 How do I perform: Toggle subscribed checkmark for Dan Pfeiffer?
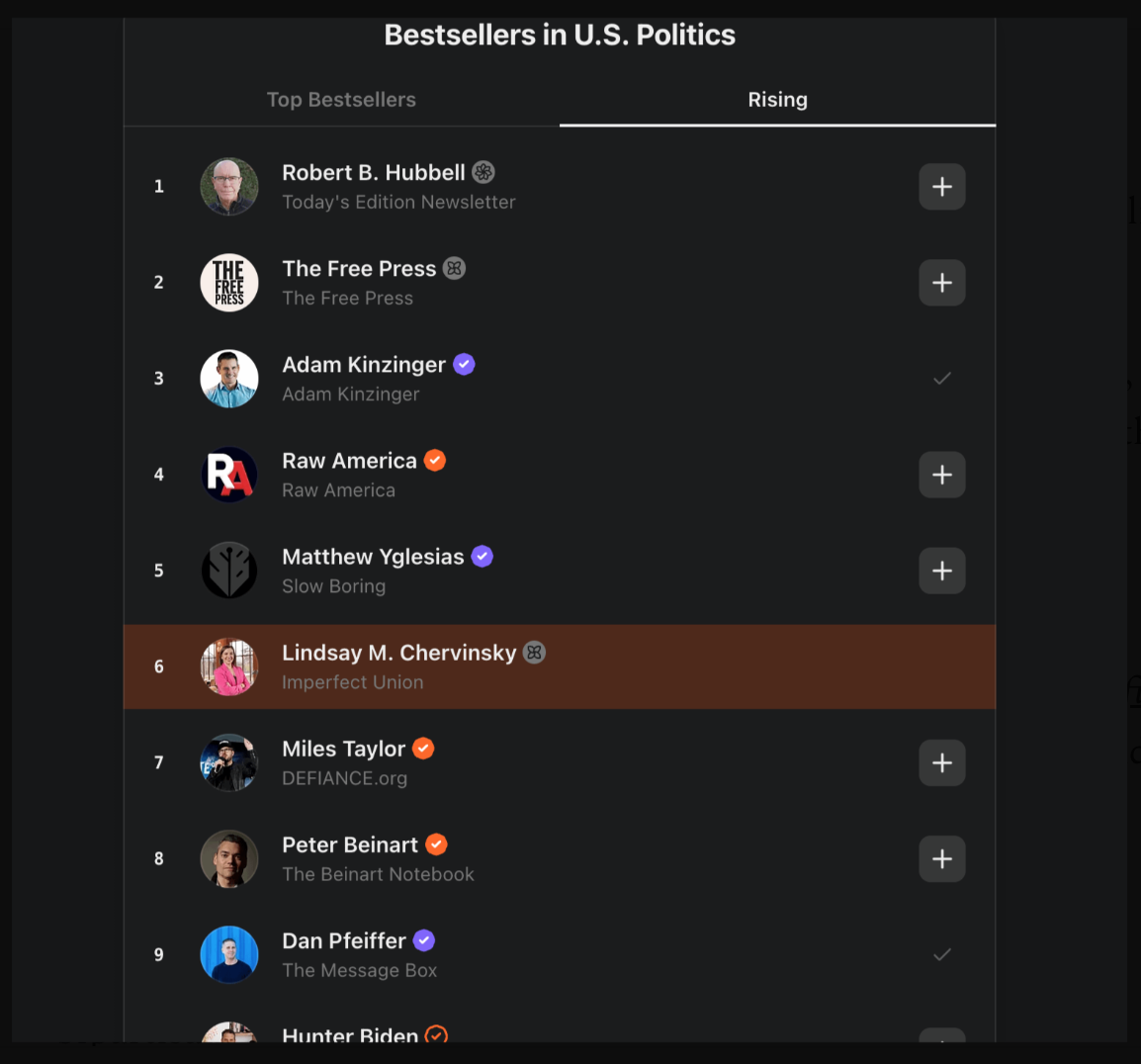tap(941, 955)
